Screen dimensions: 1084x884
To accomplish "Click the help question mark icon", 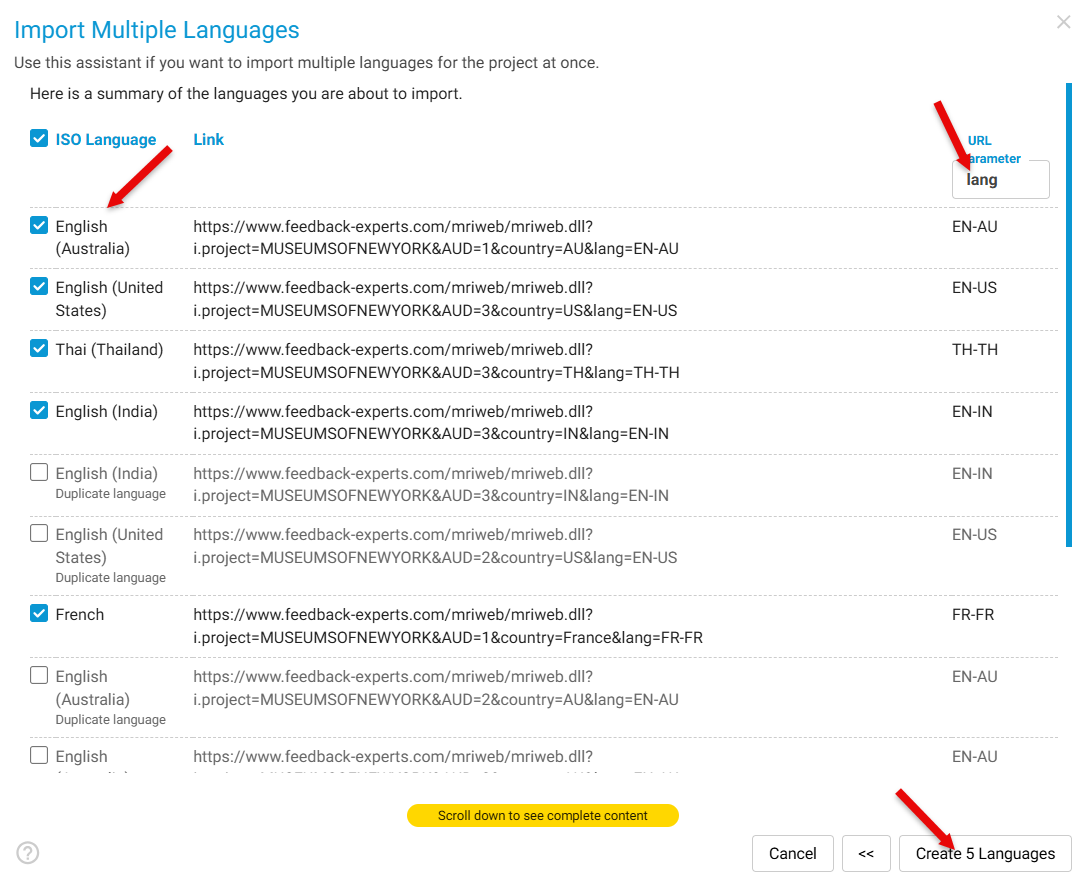I will pos(28,853).
